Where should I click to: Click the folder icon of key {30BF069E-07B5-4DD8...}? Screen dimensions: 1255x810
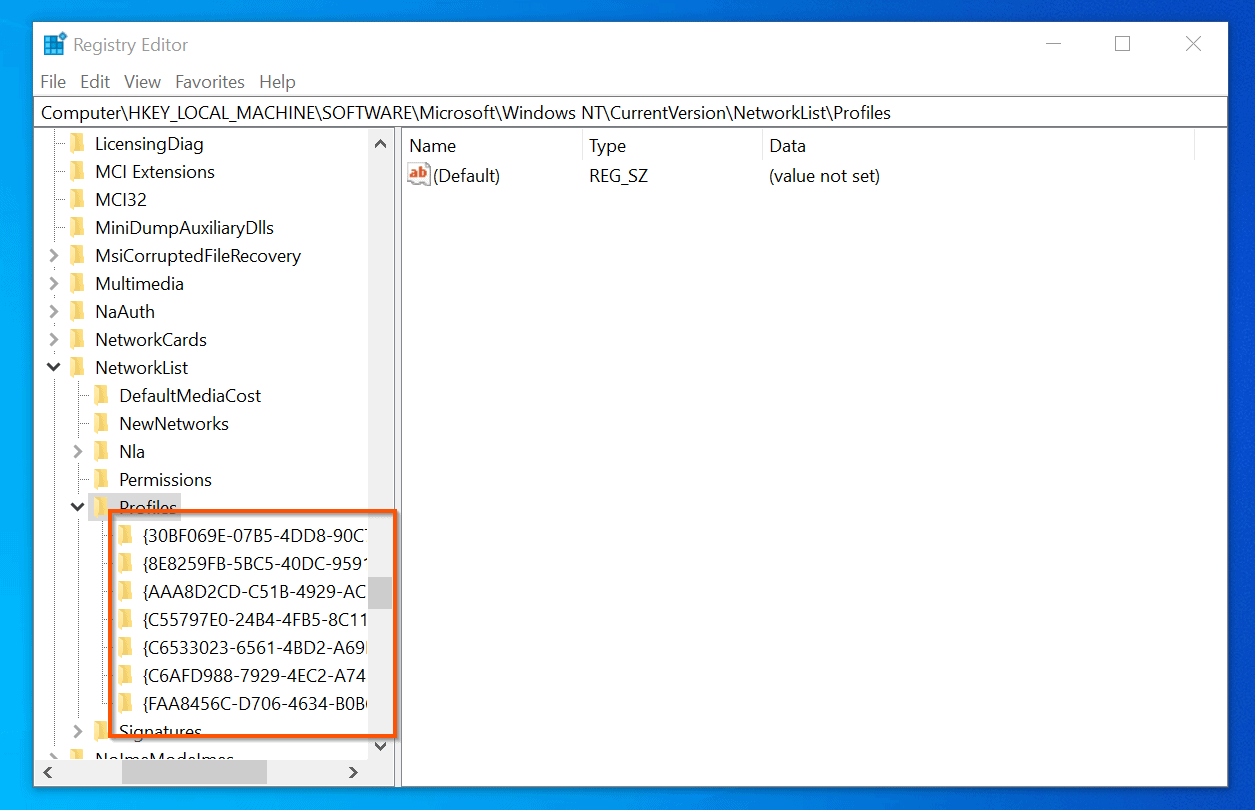pos(126,535)
